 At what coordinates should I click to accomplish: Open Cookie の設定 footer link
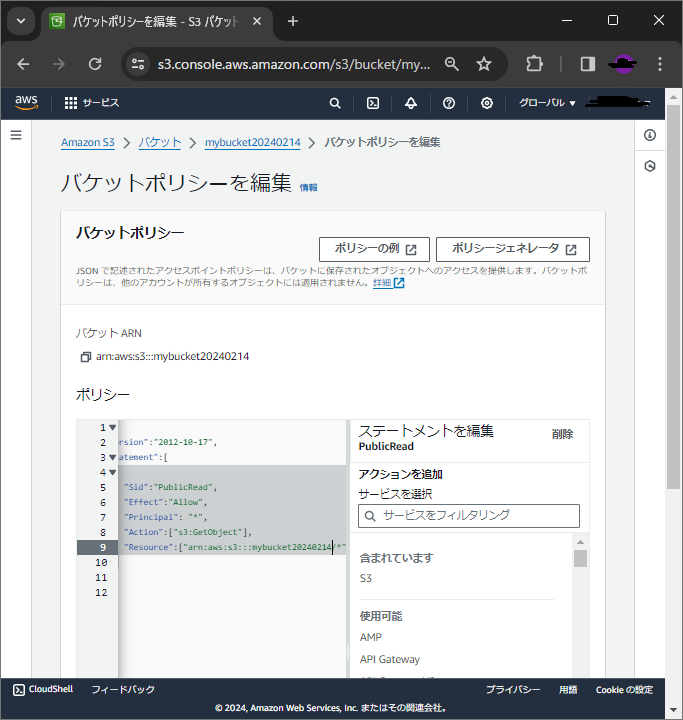click(x=624, y=690)
